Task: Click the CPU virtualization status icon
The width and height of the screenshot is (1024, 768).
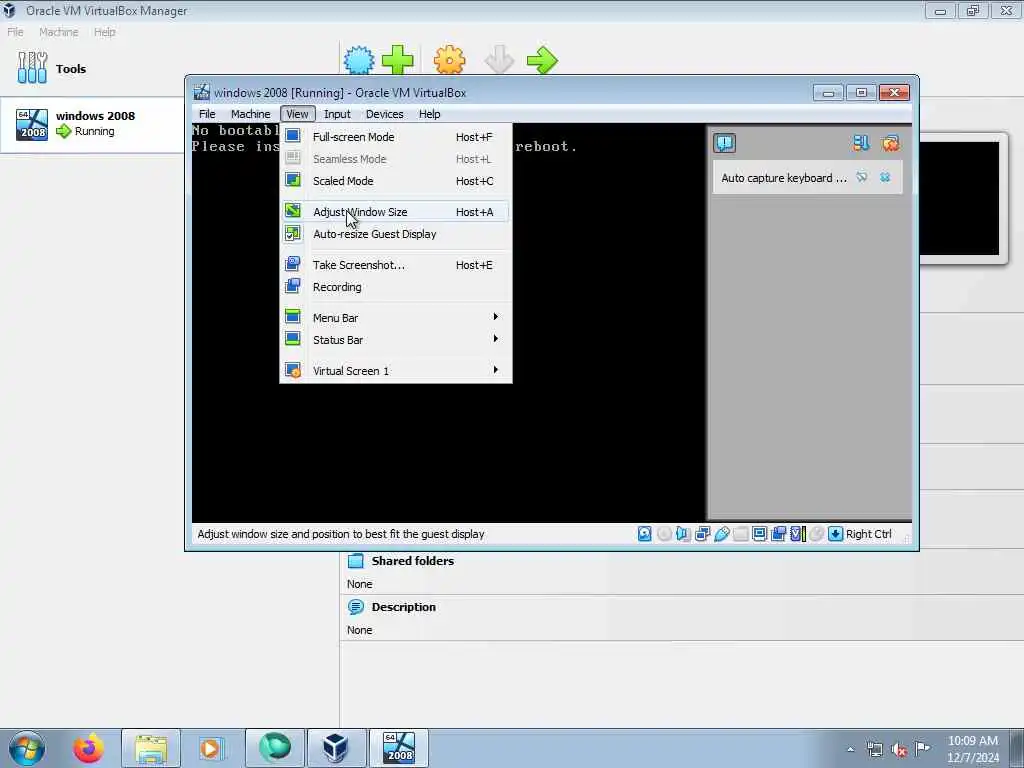Action: click(x=797, y=534)
